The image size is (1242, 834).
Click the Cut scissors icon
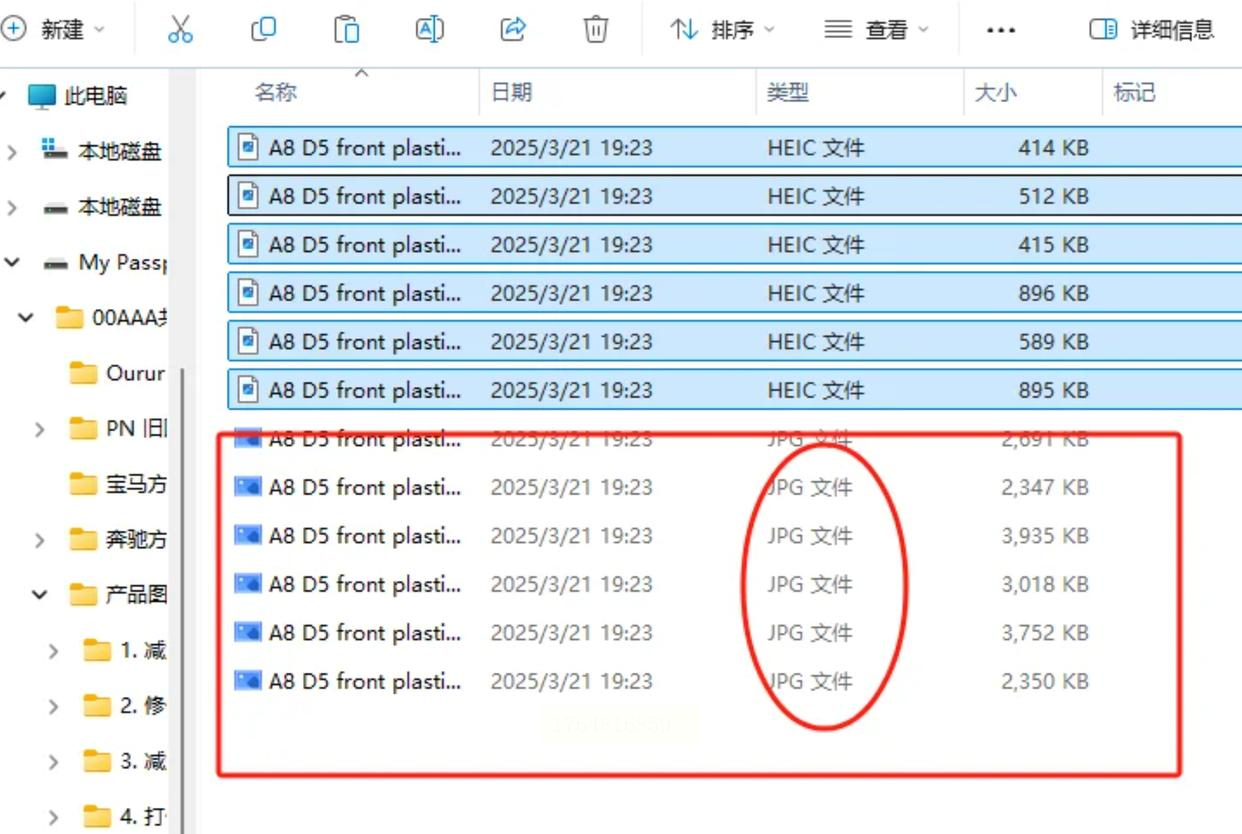point(180,30)
